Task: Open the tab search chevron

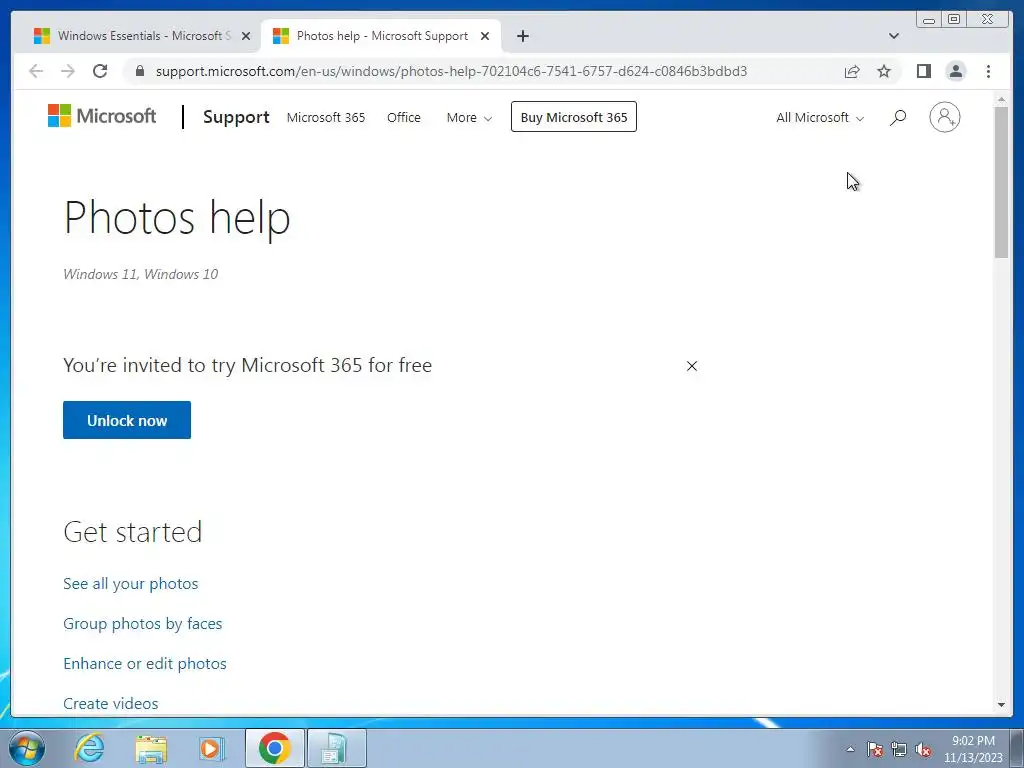Action: click(x=893, y=36)
